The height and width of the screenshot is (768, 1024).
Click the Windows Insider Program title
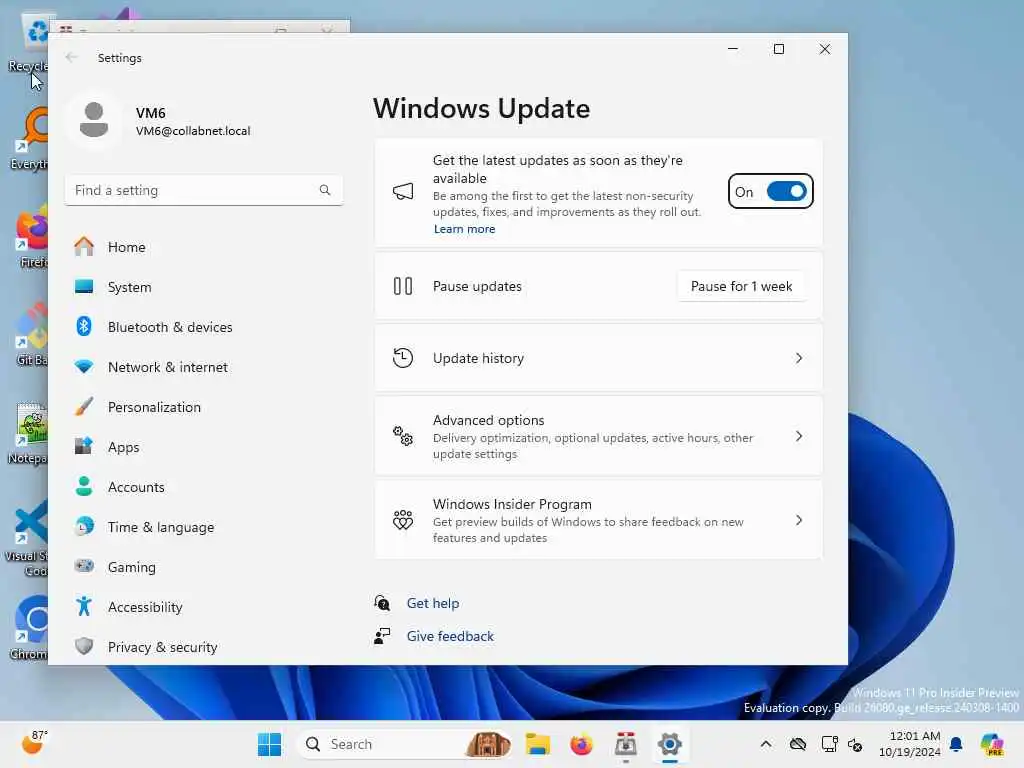[x=512, y=504]
